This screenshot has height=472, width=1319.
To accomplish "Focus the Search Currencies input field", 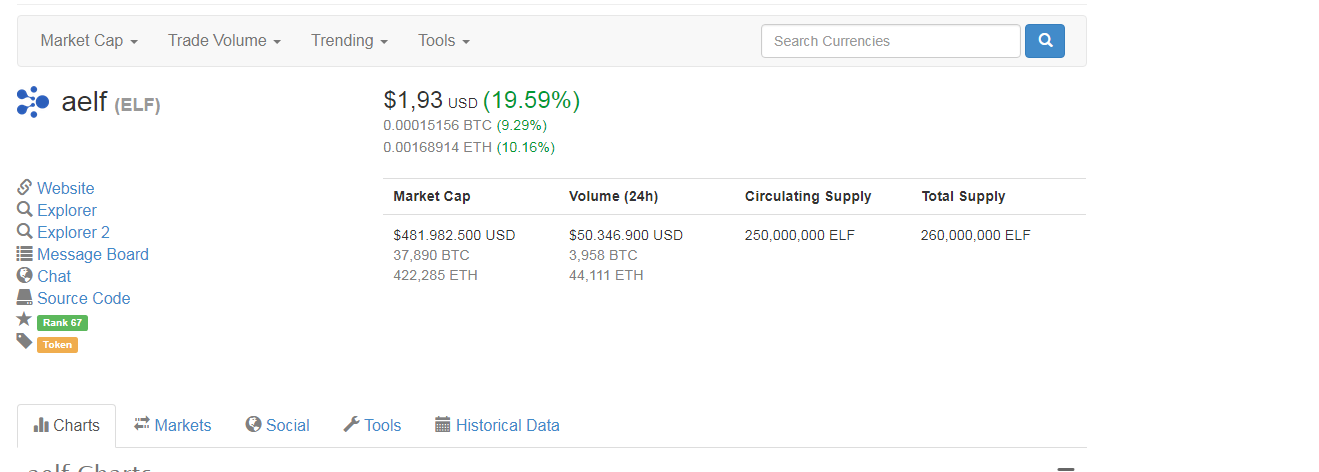I will (890, 41).
